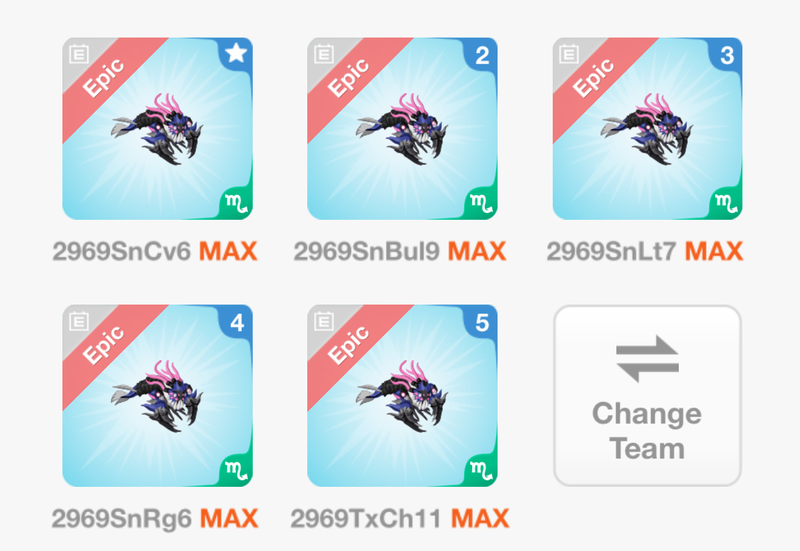Click the 2969SnRg6 MAX name label
Image resolution: width=800 pixels, height=551 pixels.
155,518
